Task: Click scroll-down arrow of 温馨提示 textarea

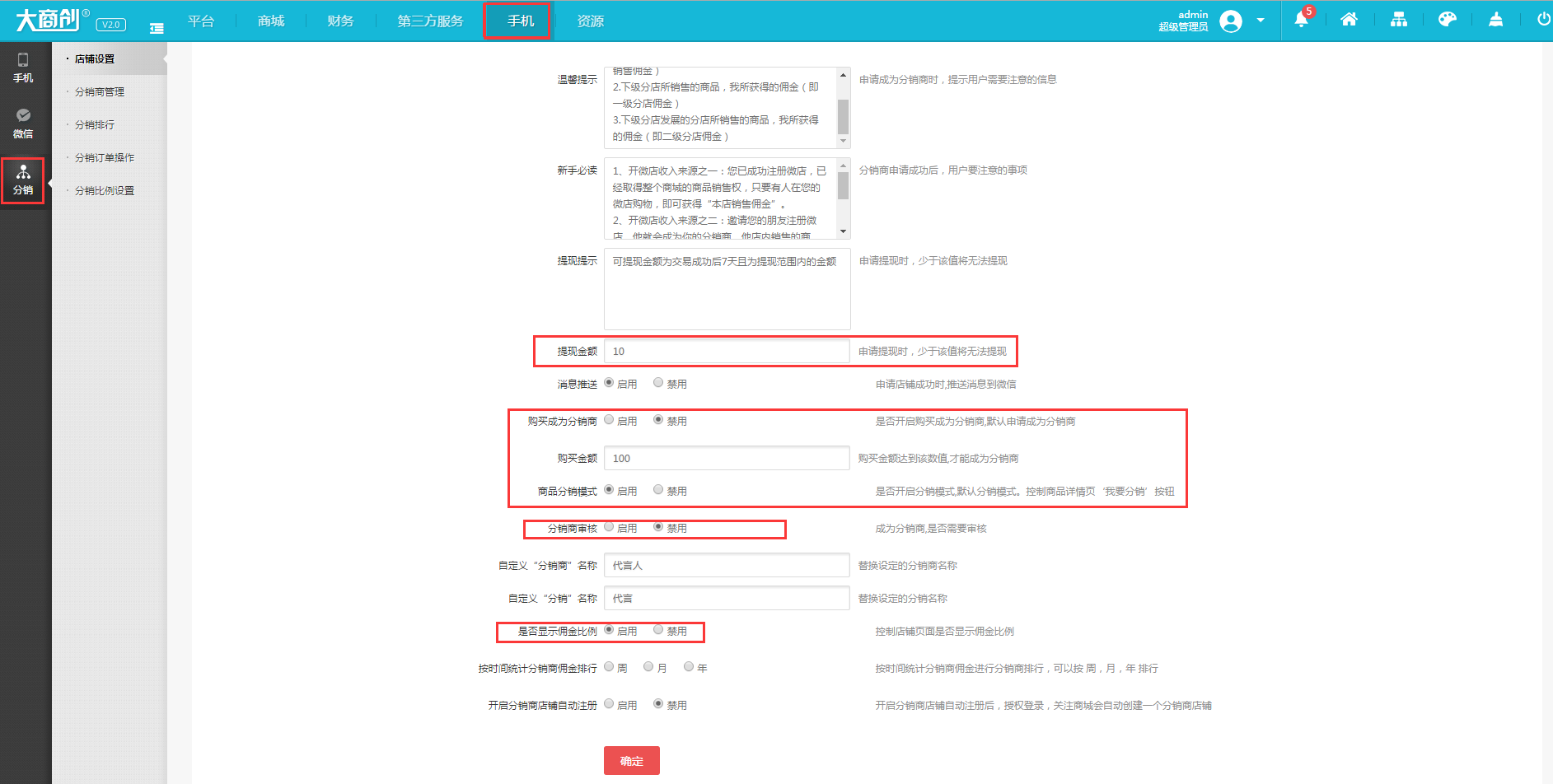Action: (x=843, y=141)
